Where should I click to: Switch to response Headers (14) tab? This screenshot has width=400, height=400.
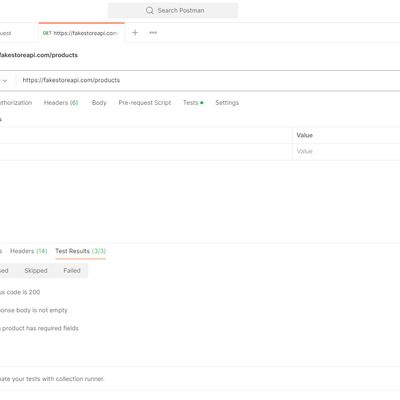click(29, 251)
